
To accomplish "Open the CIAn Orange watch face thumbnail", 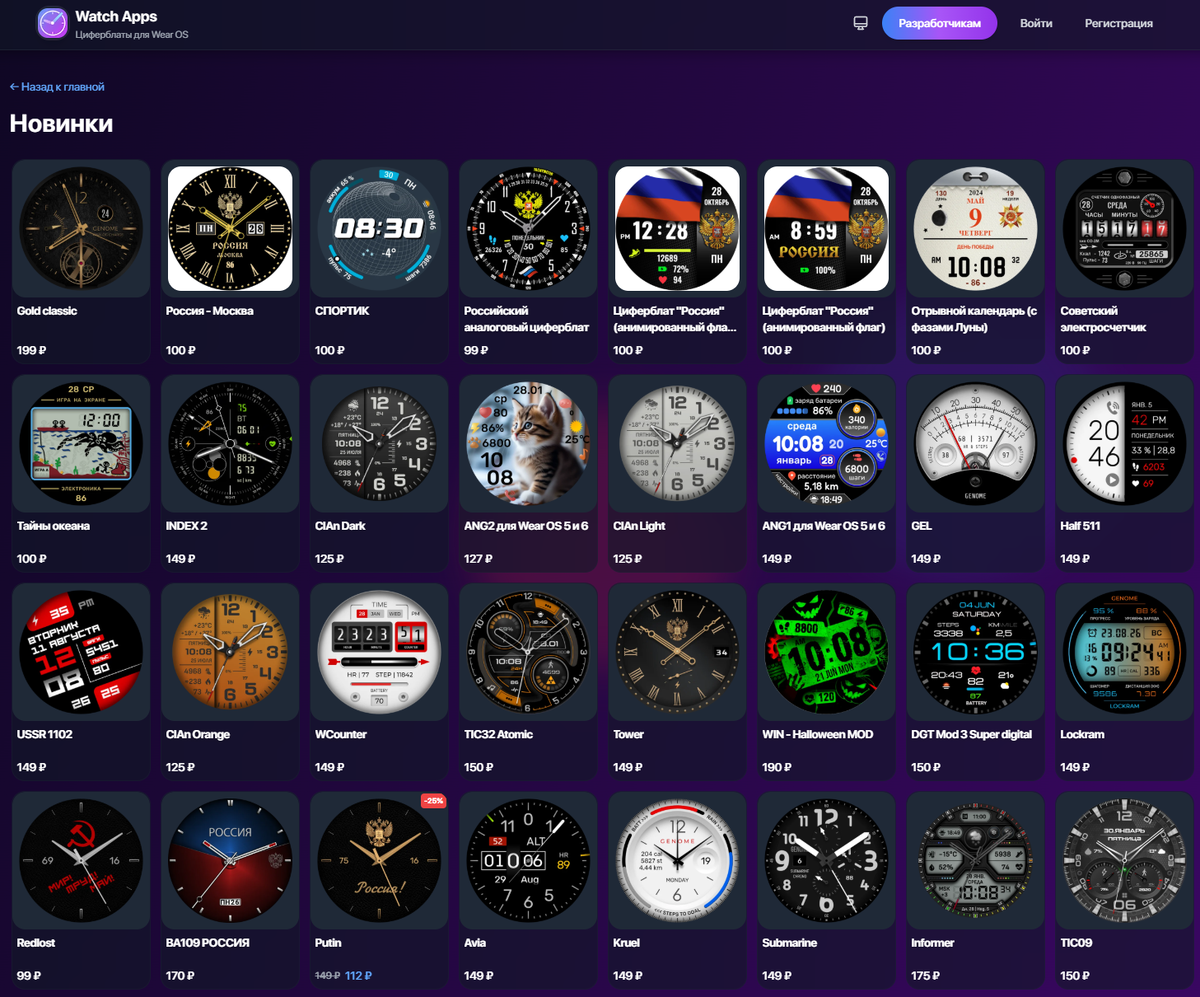I will point(230,652).
